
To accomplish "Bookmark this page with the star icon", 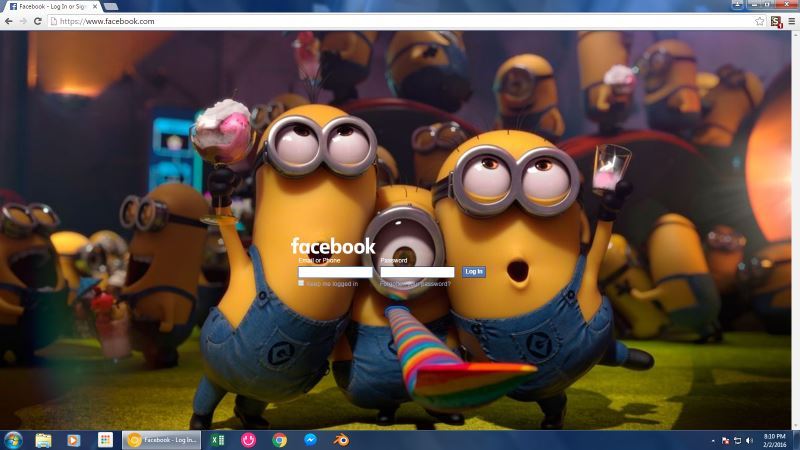I will pyautogui.click(x=760, y=21).
